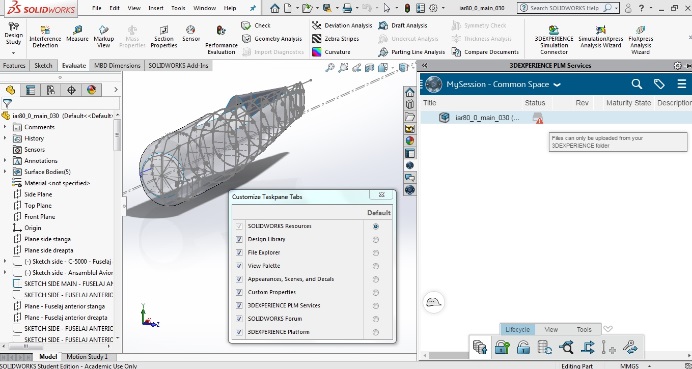Expand Surface Bodies(5) node

coord(5,172)
